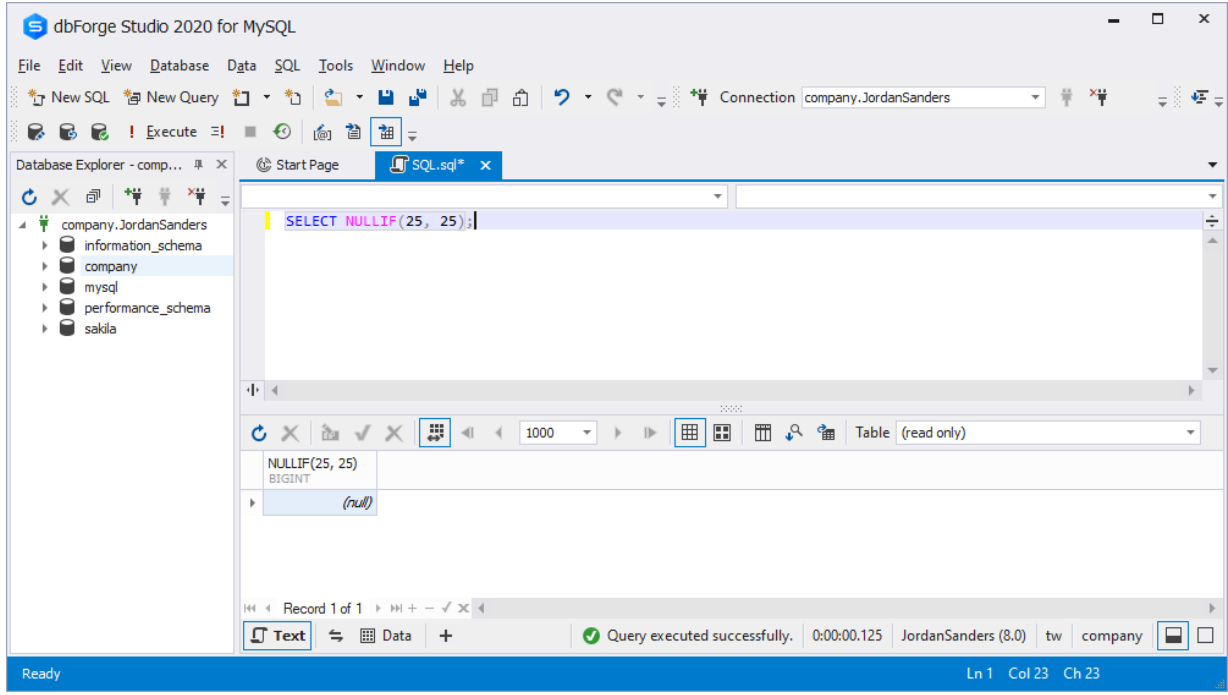The width and height of the screenshot is (1228, 695).
Task: Click the Save icon in toolbar
Action: [x=386, y=97]
